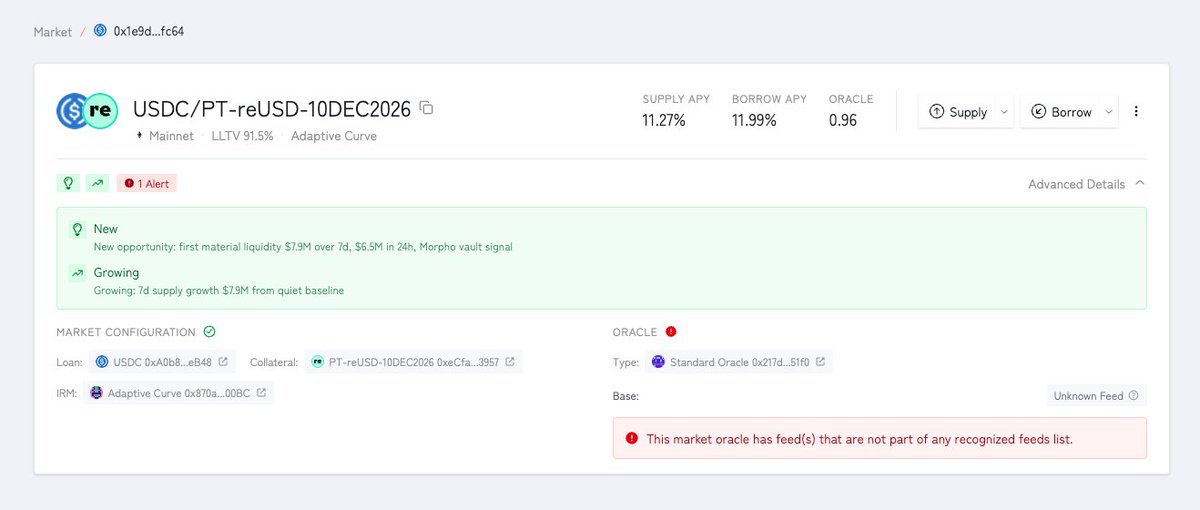Click the trend arrow icon beside Growing
Image resolution: width=1200 pixels, height=510 pixels.
pos(77,272)
